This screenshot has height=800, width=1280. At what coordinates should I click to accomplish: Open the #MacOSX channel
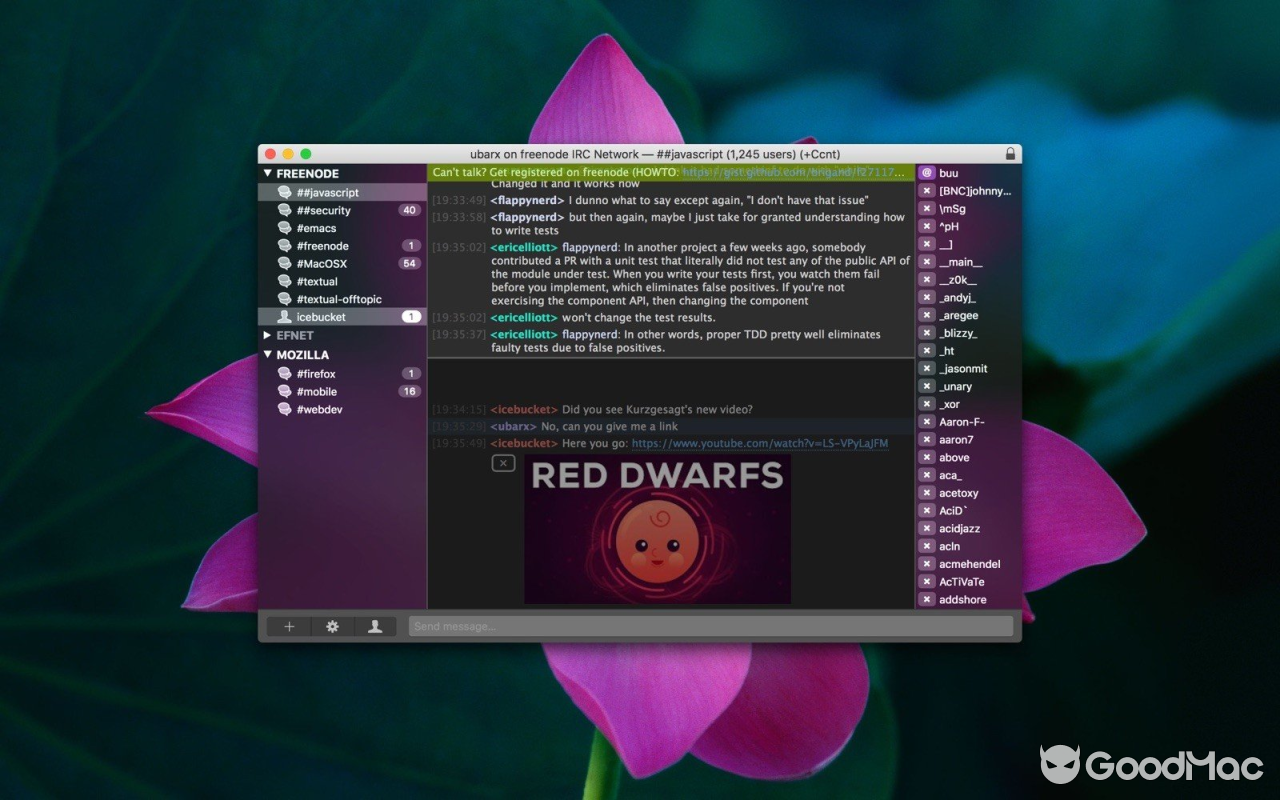322,263
